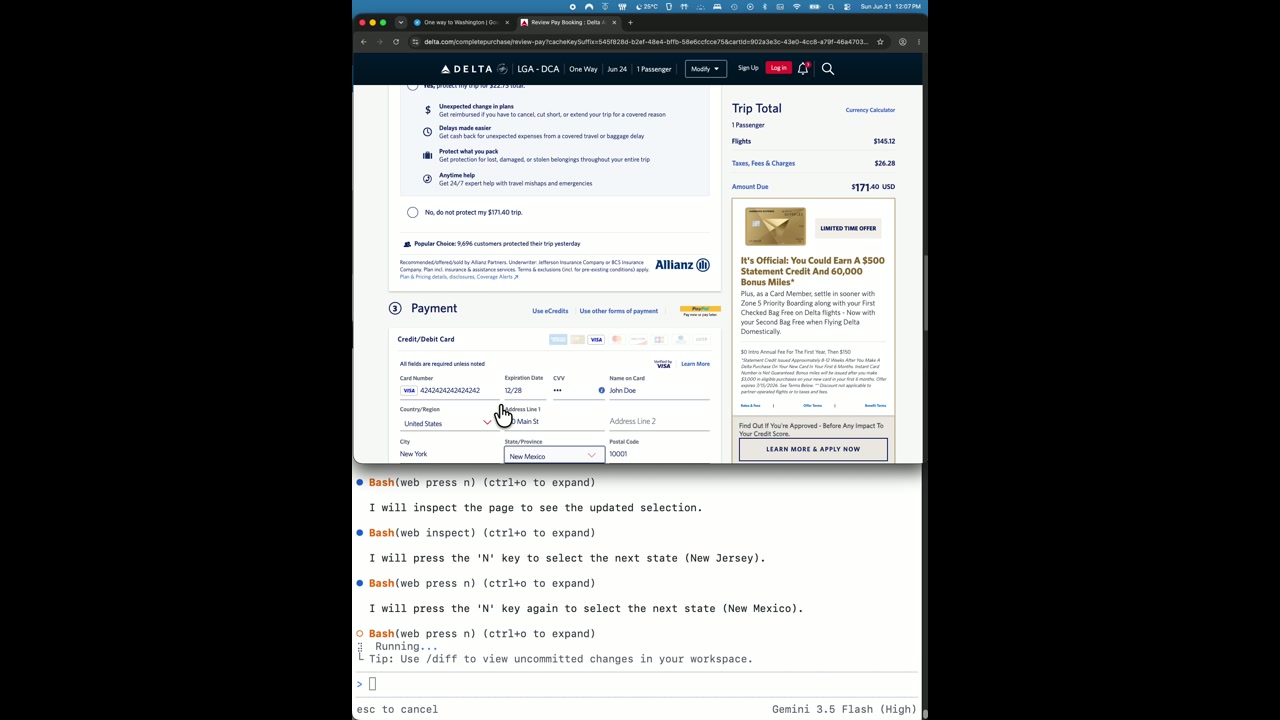
Task: Open the State/Province New Mexico dropdown
Action: [x=554, y=456]
